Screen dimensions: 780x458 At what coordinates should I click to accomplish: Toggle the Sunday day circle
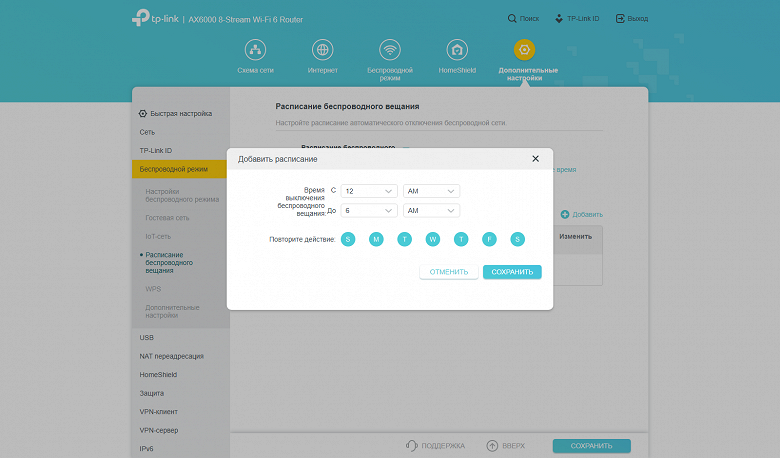[x=348, y=239]
